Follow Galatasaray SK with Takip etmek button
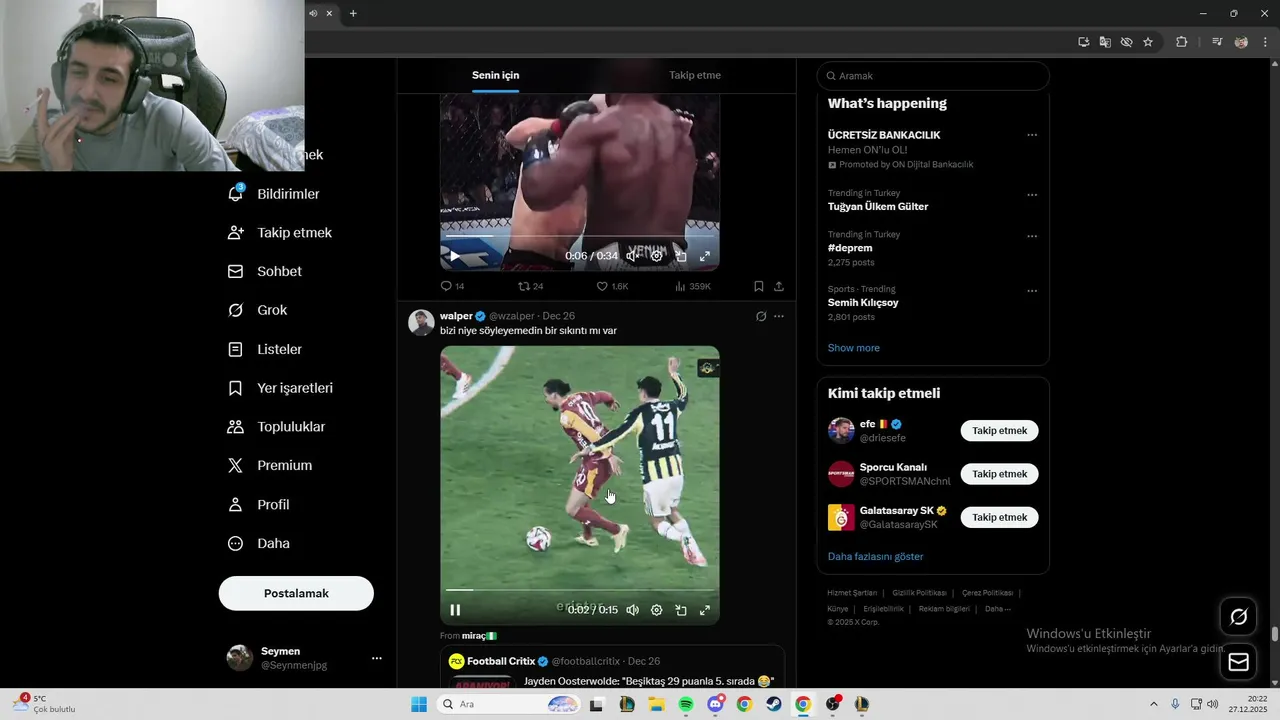1280x720 pixels. [x=1000, y=517]
